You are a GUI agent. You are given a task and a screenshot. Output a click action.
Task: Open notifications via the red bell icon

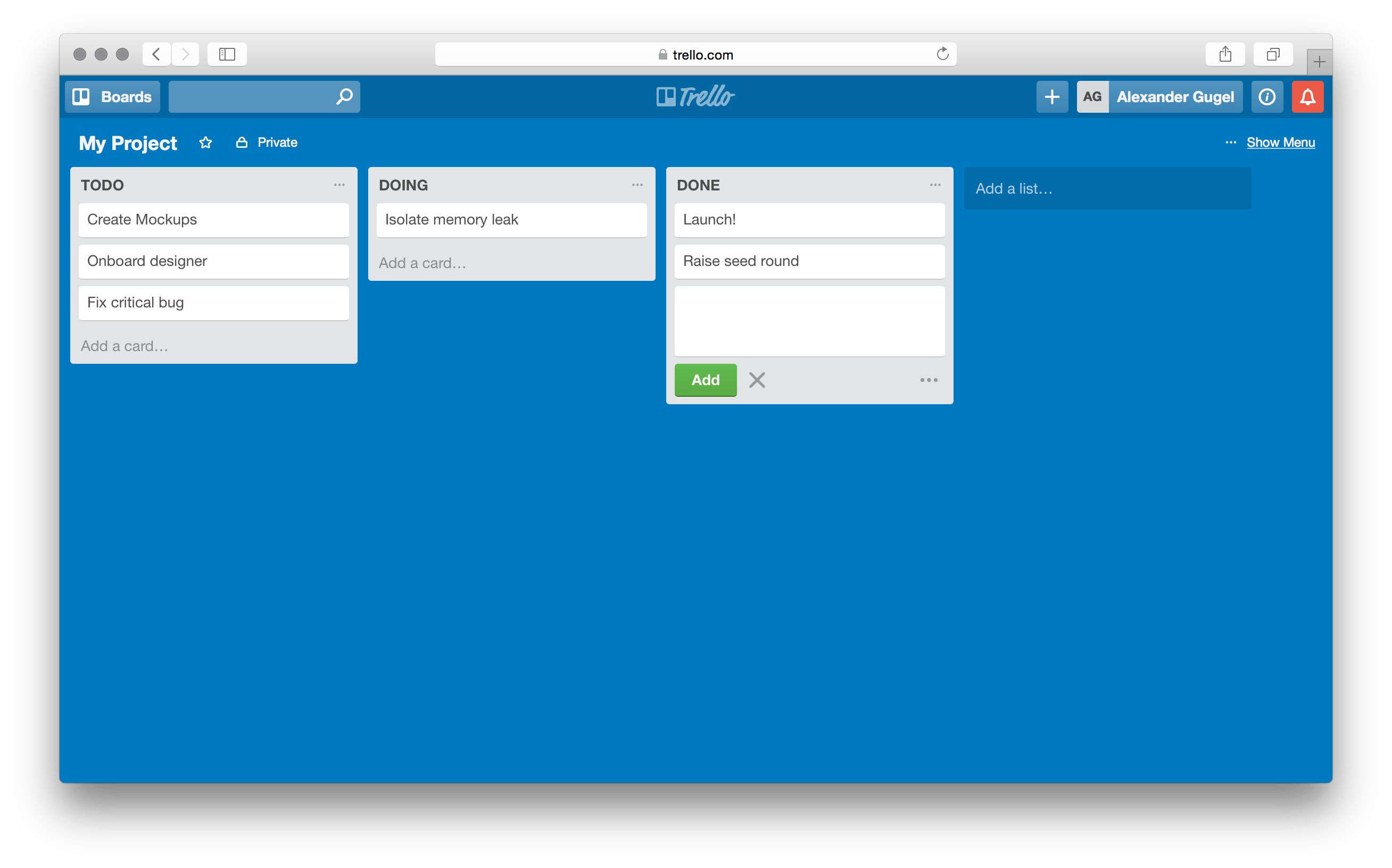pyautogui.click(x=1307, y=96)
